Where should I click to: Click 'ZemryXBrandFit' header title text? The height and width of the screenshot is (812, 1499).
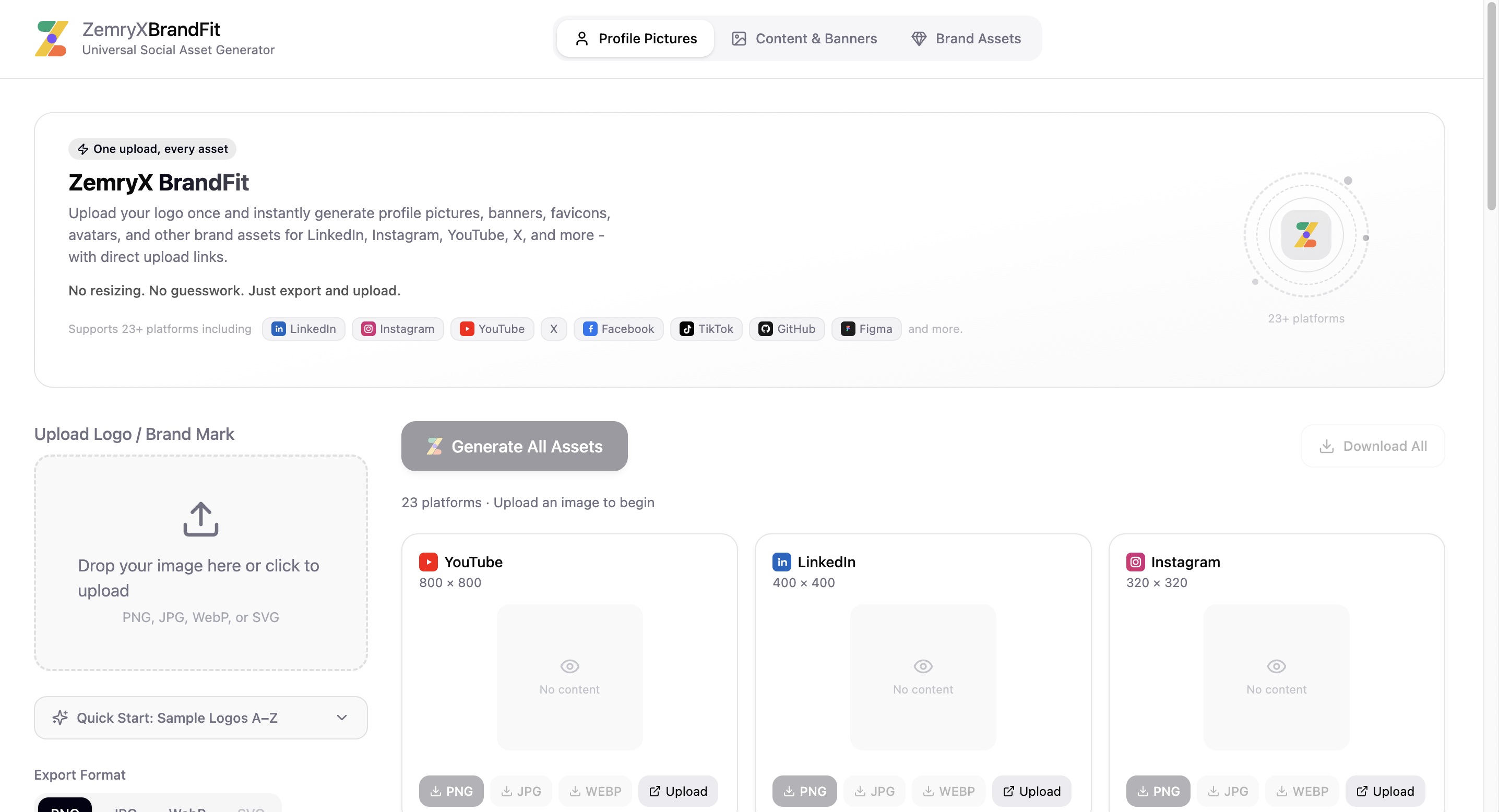coord(151,29)
